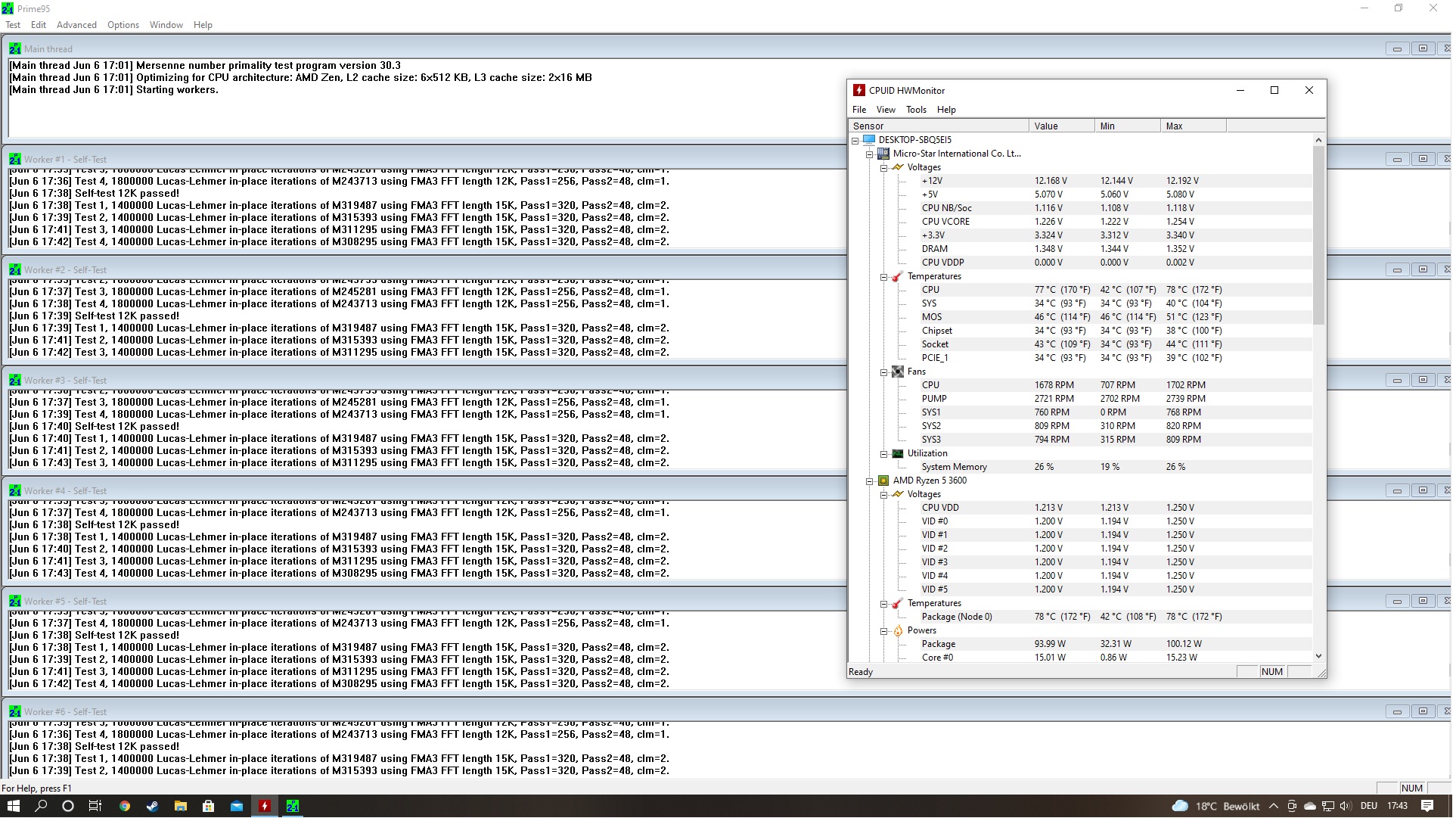Collapse the motherboard Voltages tree node

coord(883,168)
